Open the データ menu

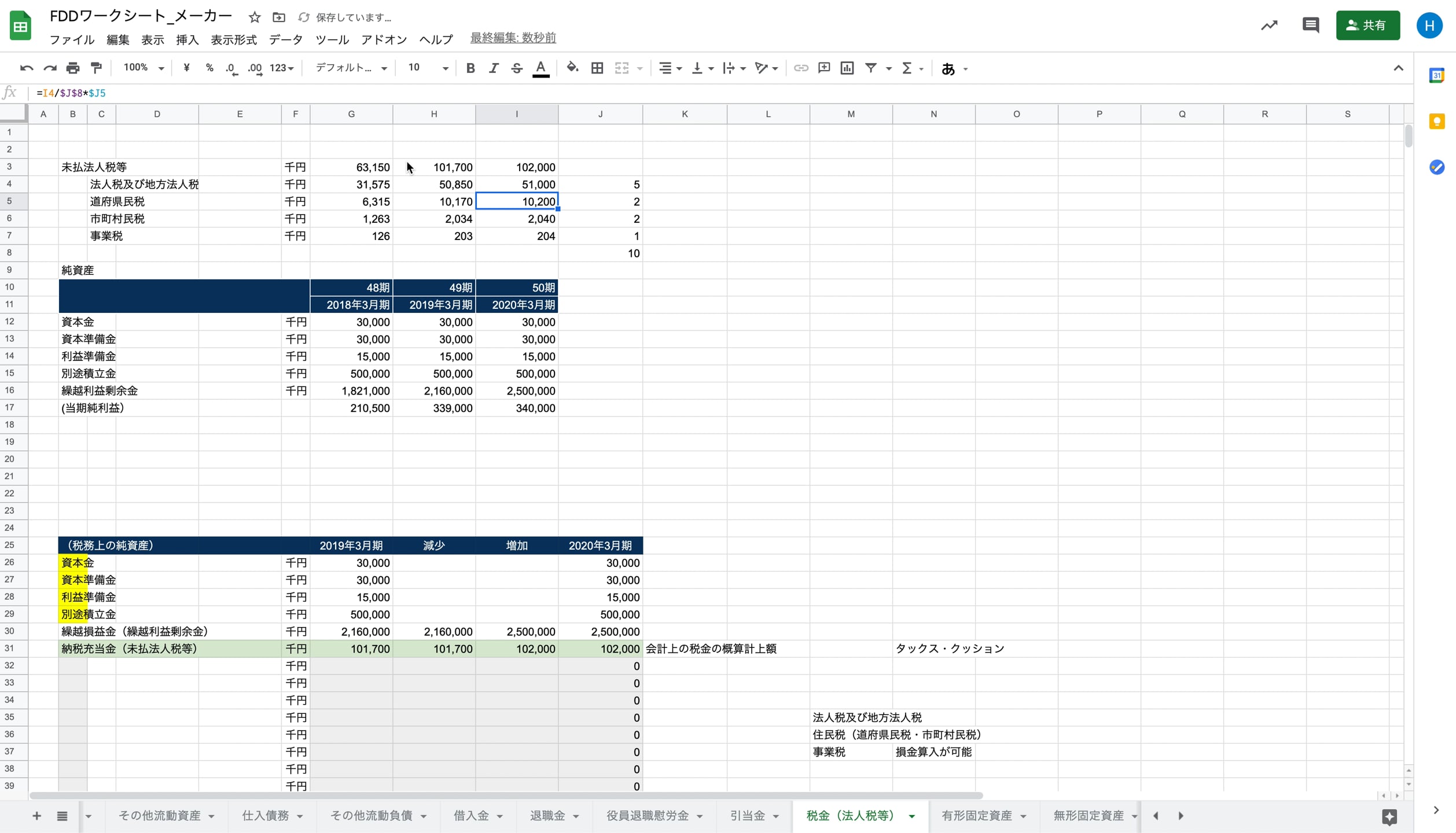point(285,39)
